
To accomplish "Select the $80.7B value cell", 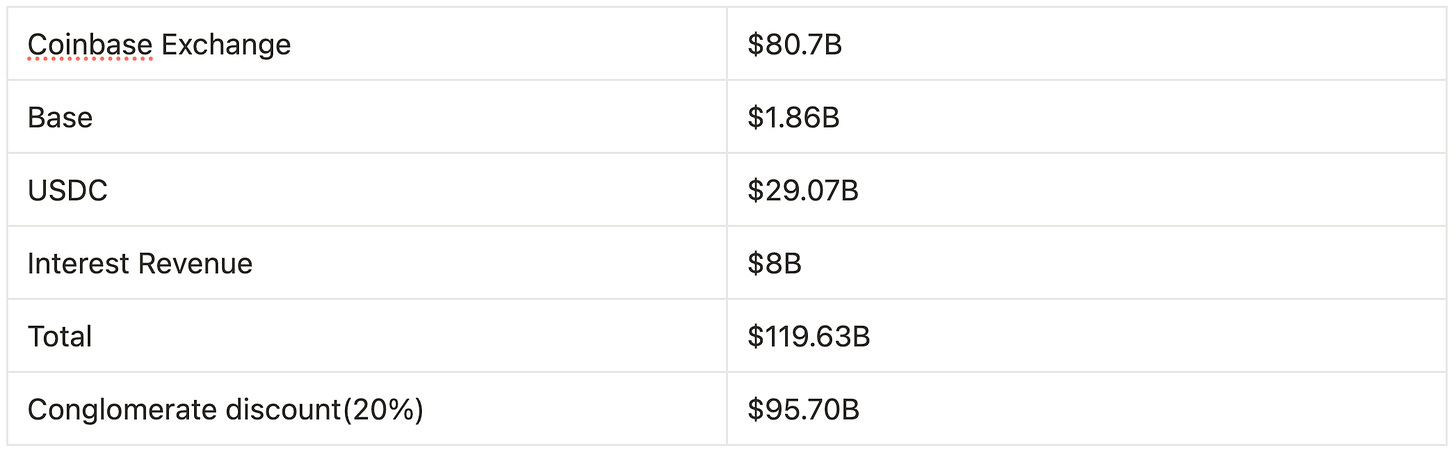I will point(1087,44).
